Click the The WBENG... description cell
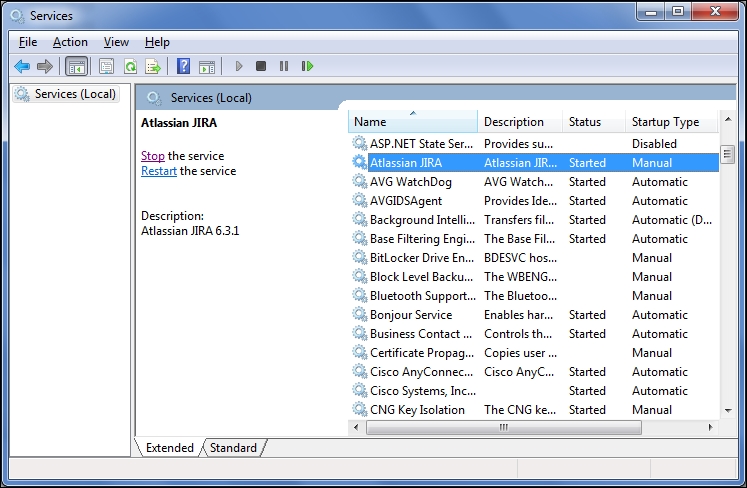747x488 pixels. point(520,276)
